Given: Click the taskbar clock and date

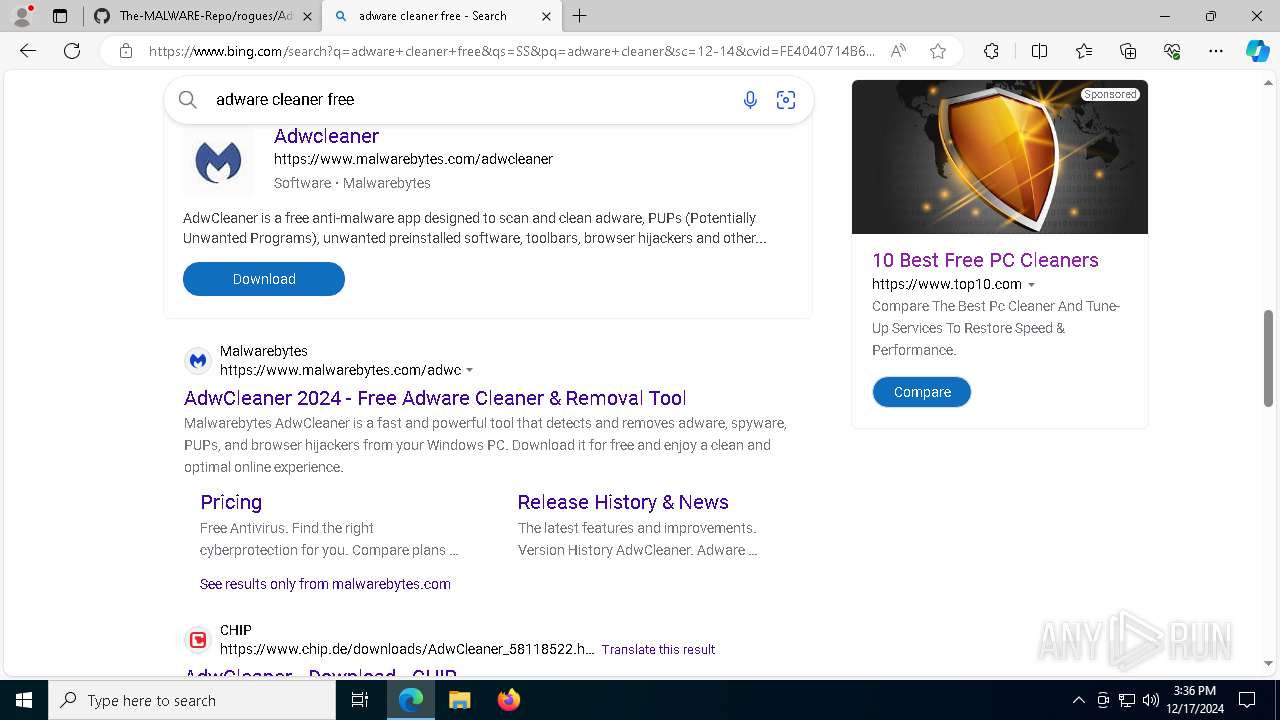Looking at the screenshot, I should click(x=1195, y=700).
